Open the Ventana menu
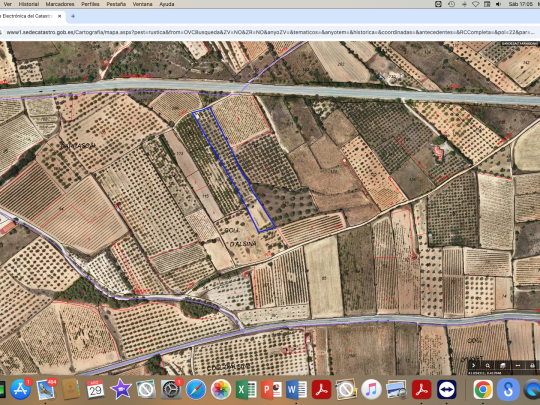The image size is (540, 405). 143,4
